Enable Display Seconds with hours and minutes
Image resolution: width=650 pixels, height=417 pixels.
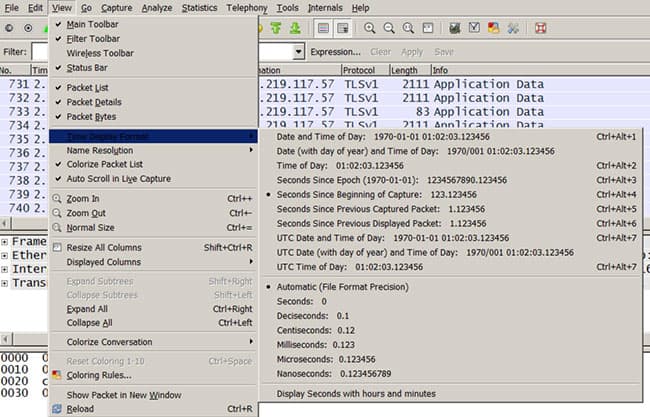point(451,394)
